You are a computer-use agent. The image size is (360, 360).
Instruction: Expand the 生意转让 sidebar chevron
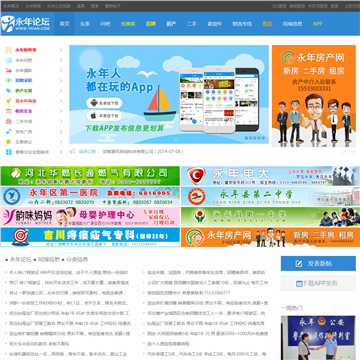click(61, 142)
